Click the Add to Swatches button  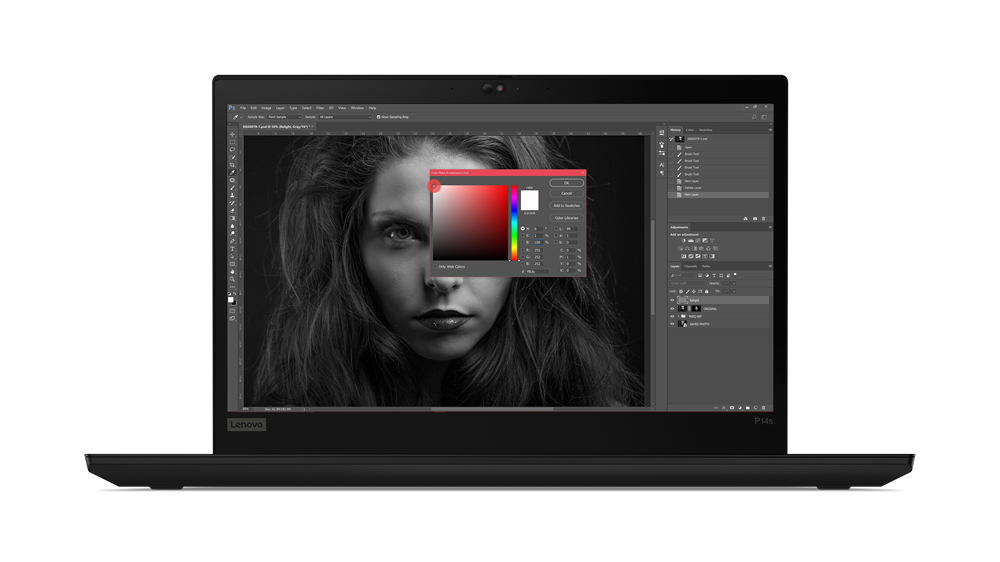pos(566,205)
